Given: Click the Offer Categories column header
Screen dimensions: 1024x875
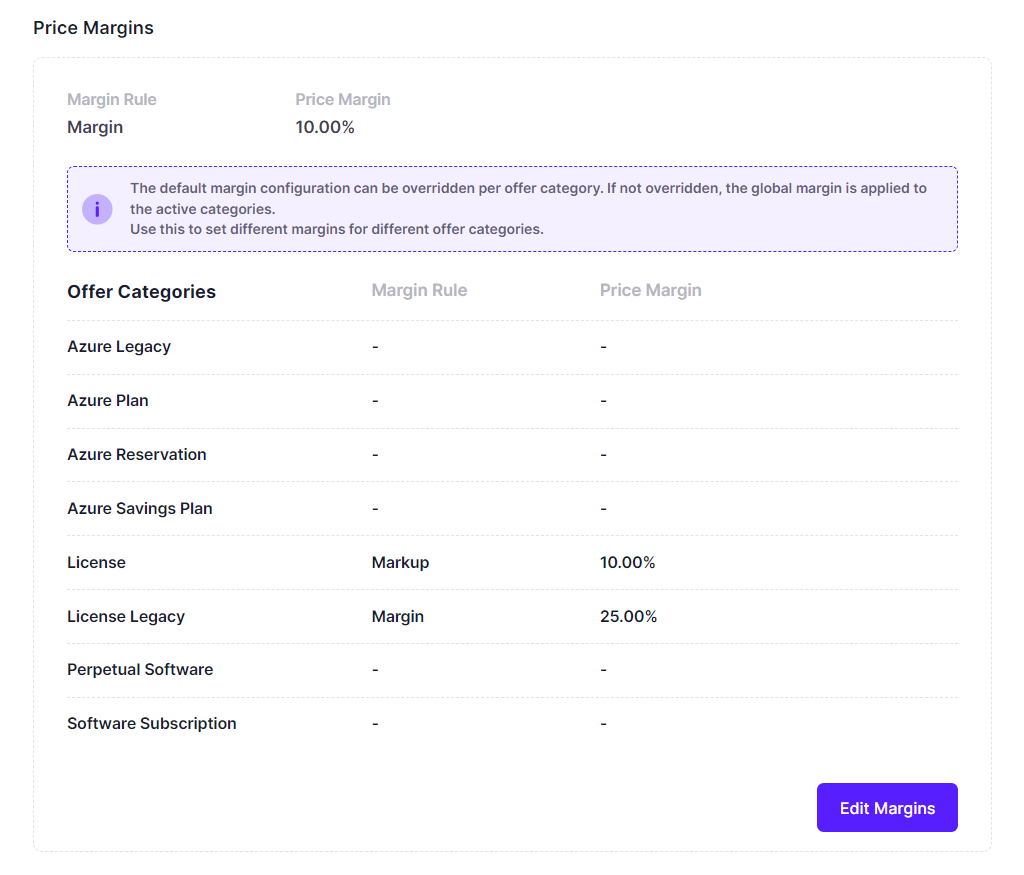Looking at the screenshot, I should point(142,291).
